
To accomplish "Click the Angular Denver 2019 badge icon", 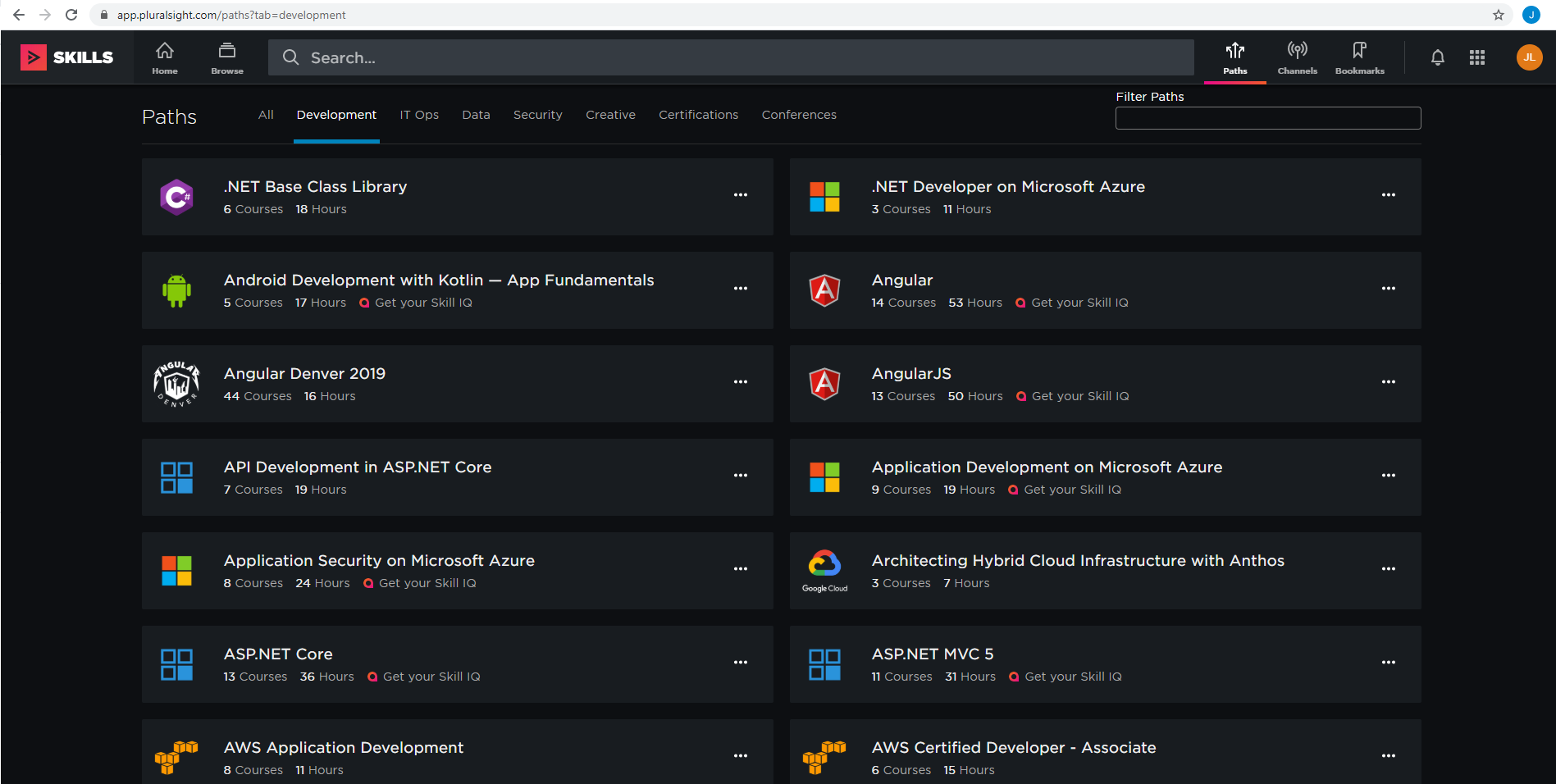I will tap(176, 384).
